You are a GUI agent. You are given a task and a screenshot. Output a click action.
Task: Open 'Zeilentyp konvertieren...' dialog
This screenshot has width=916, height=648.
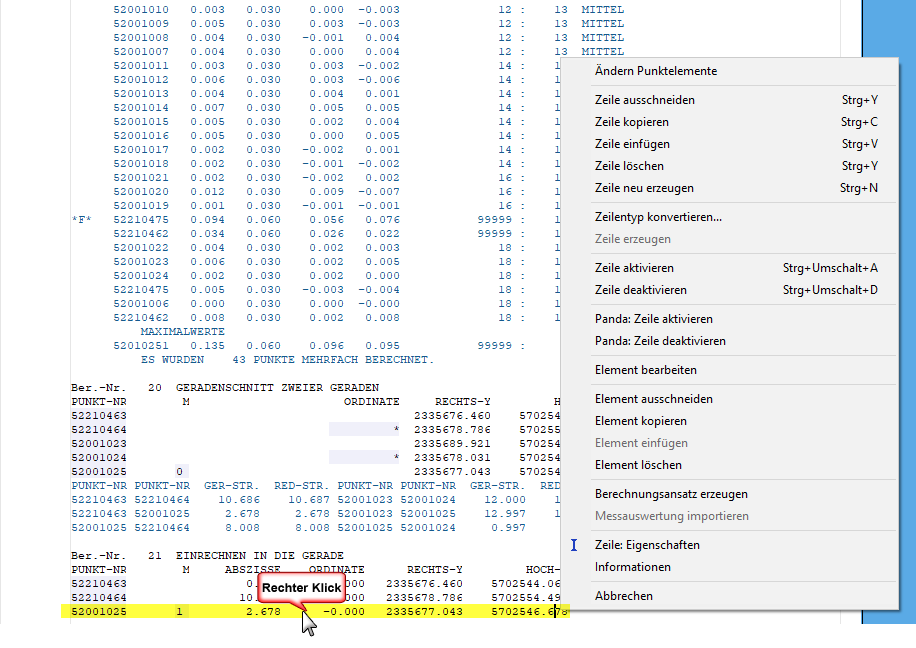click(658, 217)
